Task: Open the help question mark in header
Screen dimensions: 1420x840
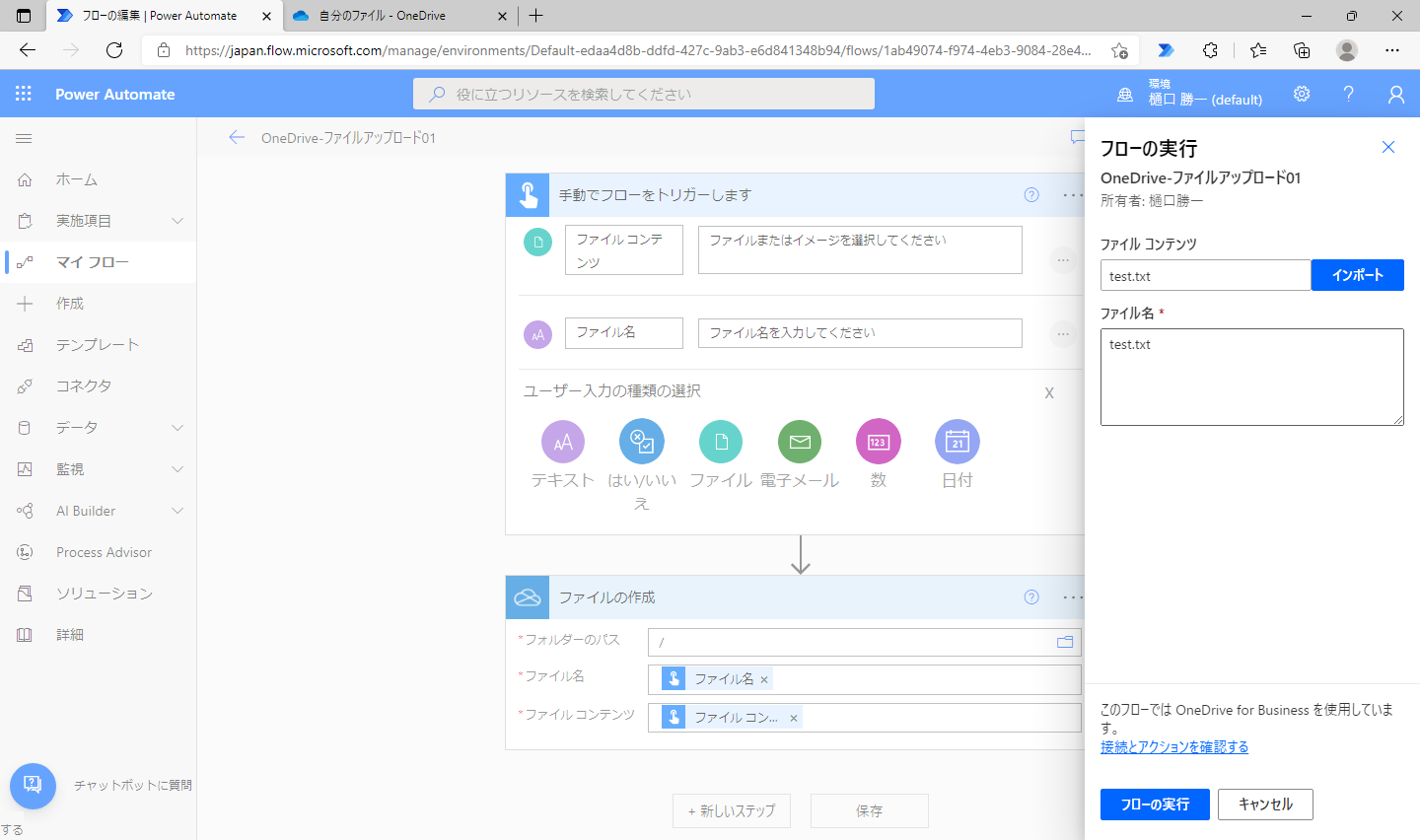Action: pos(1348,94)
